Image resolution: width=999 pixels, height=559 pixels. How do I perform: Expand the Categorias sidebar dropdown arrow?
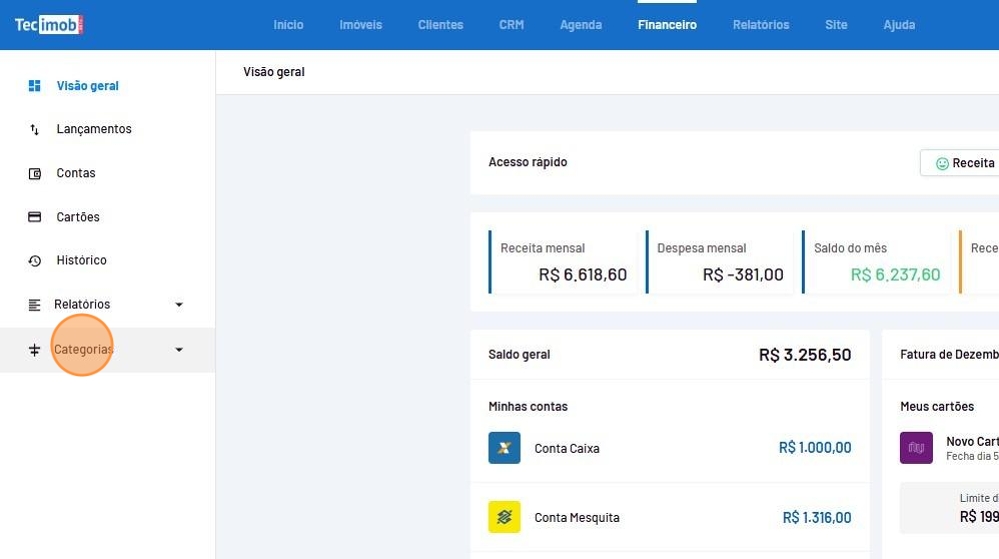click(179, 350)
